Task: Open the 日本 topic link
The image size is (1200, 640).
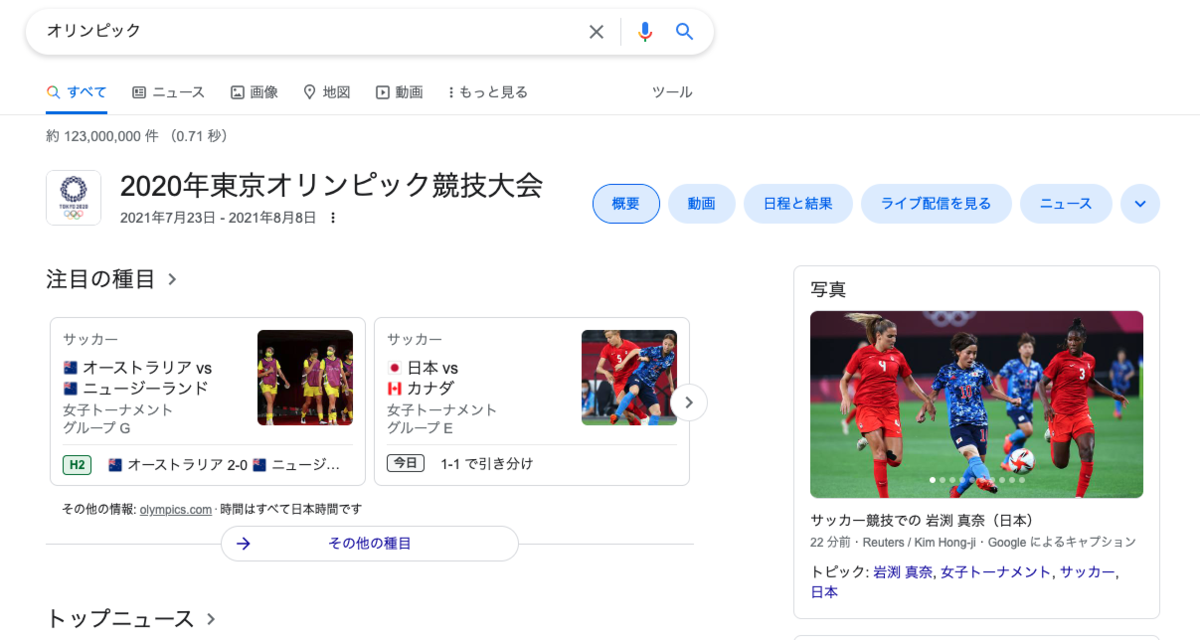Action: [824, 592]
